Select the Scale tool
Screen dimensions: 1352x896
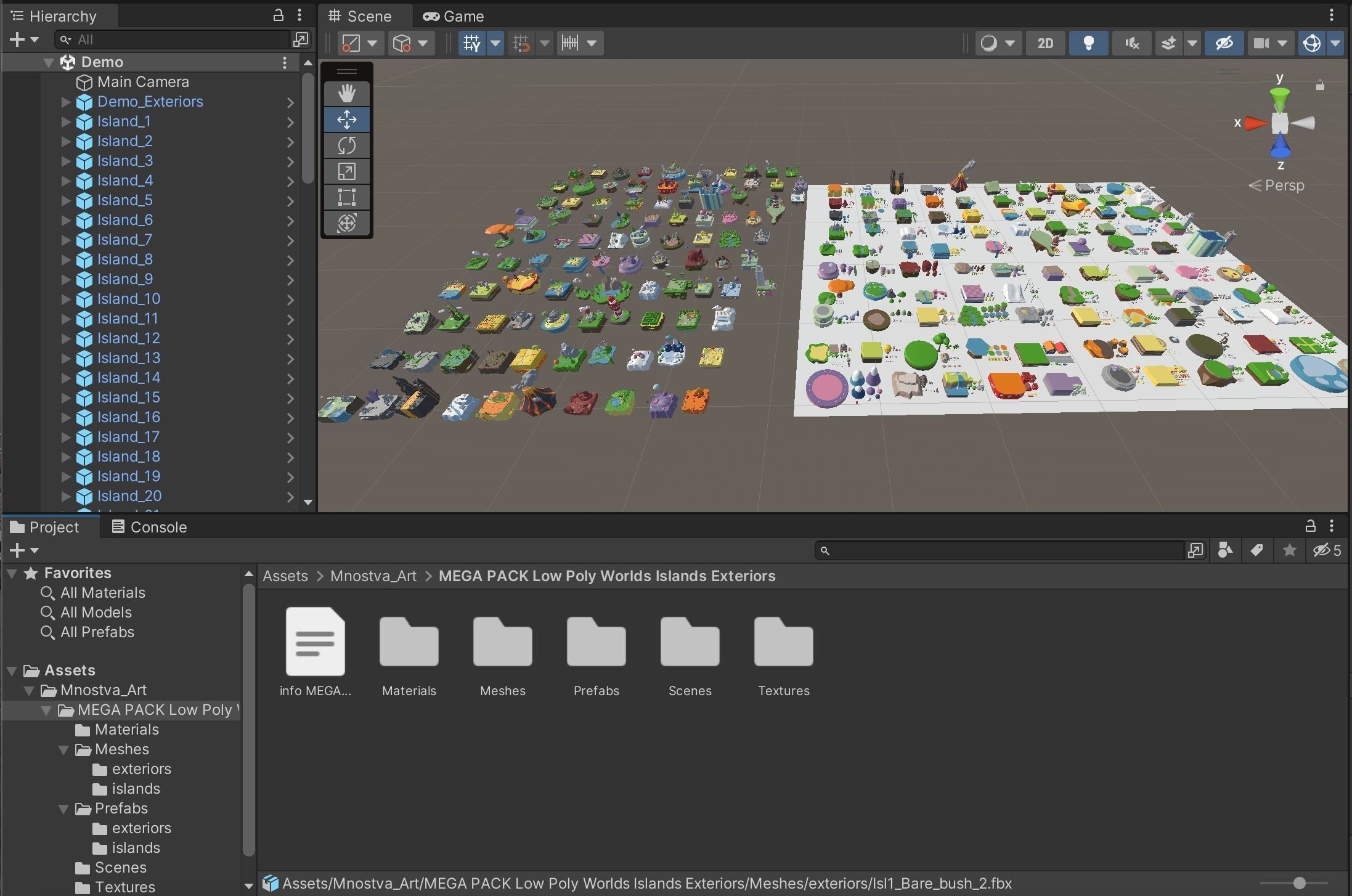(x=346, y=171)
